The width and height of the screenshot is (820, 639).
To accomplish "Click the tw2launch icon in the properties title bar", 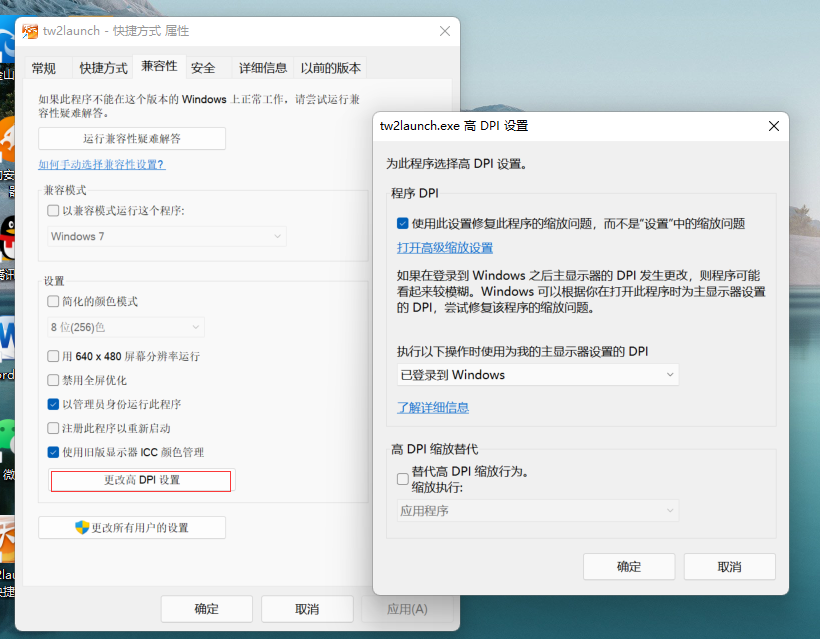I will click(30, 31).
